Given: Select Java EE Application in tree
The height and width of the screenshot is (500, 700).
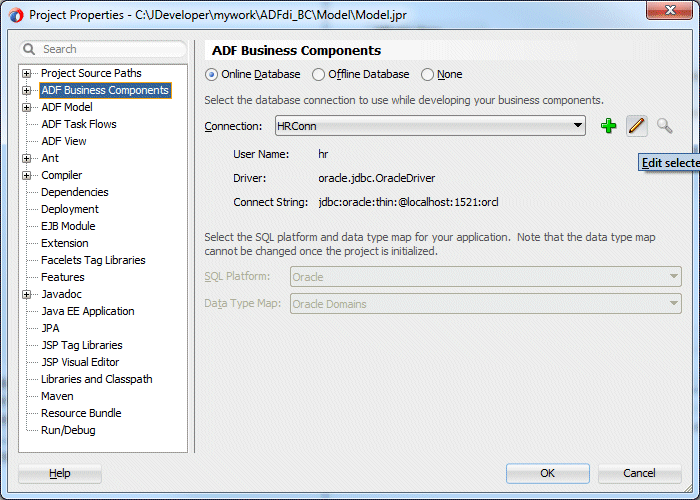Looking at the screenshot, I should [x=88, y=311].
